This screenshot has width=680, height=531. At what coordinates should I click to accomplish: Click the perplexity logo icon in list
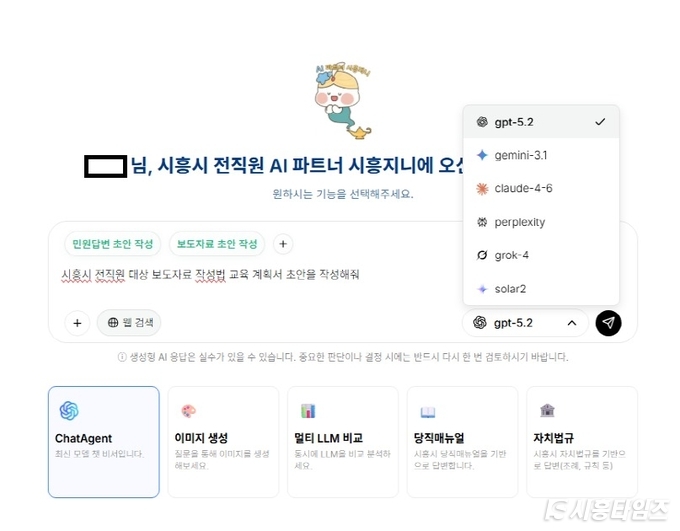tap(482, 222)
